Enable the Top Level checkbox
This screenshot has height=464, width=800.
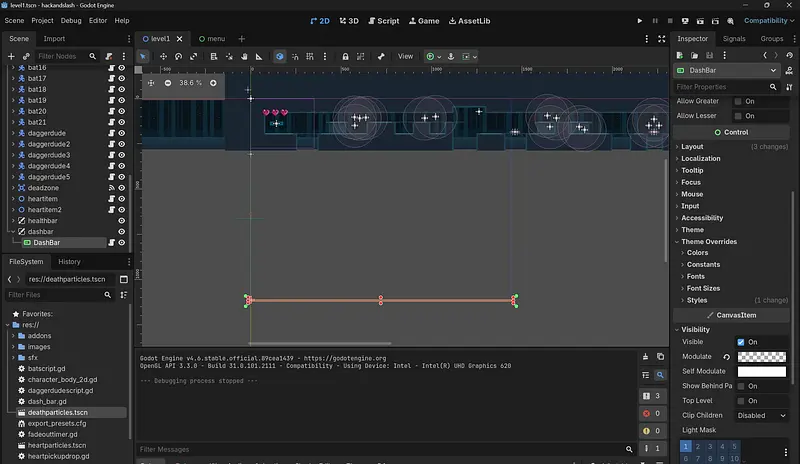pyautogui.click(x=740, y=401)
